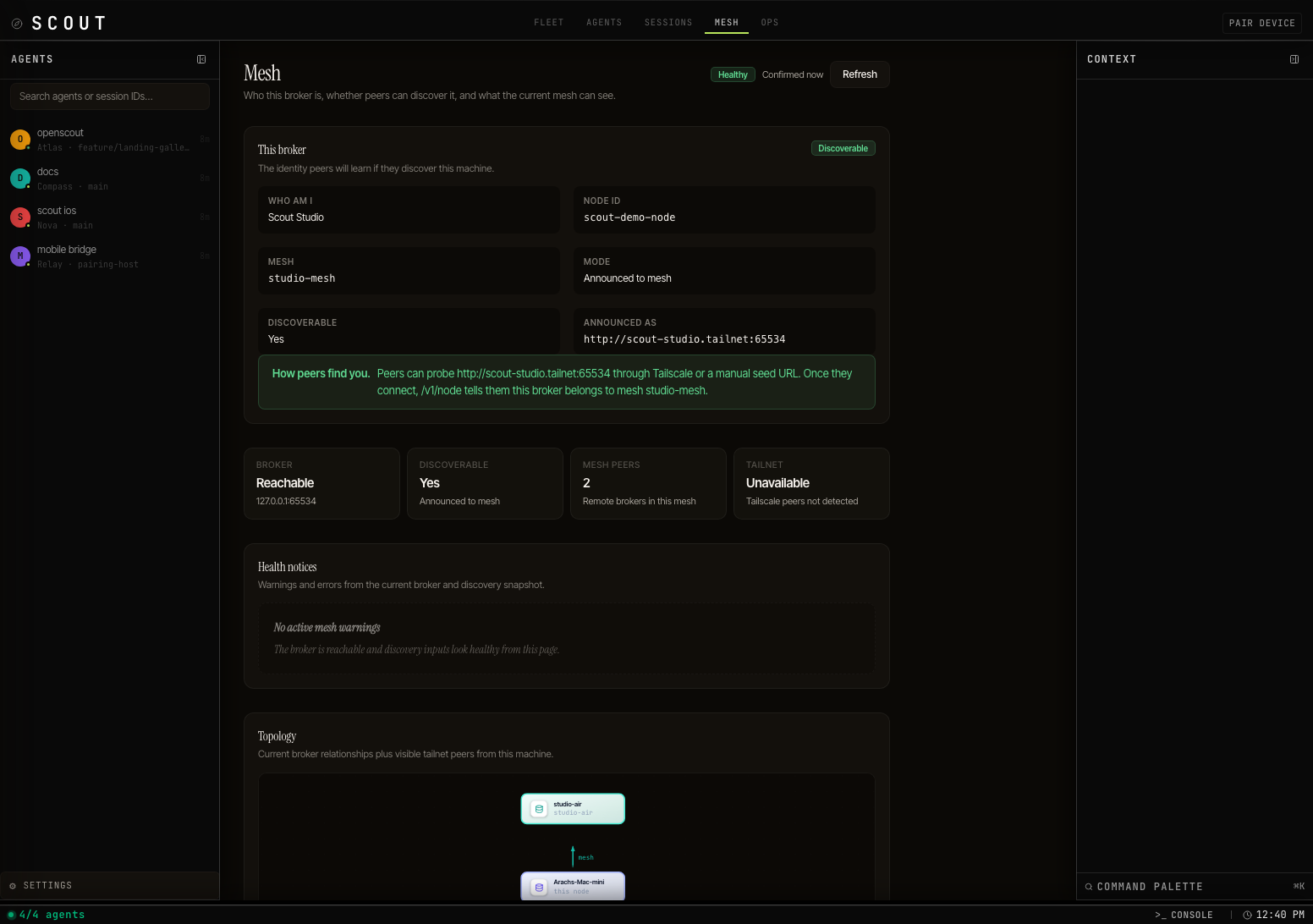Click the scout-demo-node Node ID value

coord(629,217)
